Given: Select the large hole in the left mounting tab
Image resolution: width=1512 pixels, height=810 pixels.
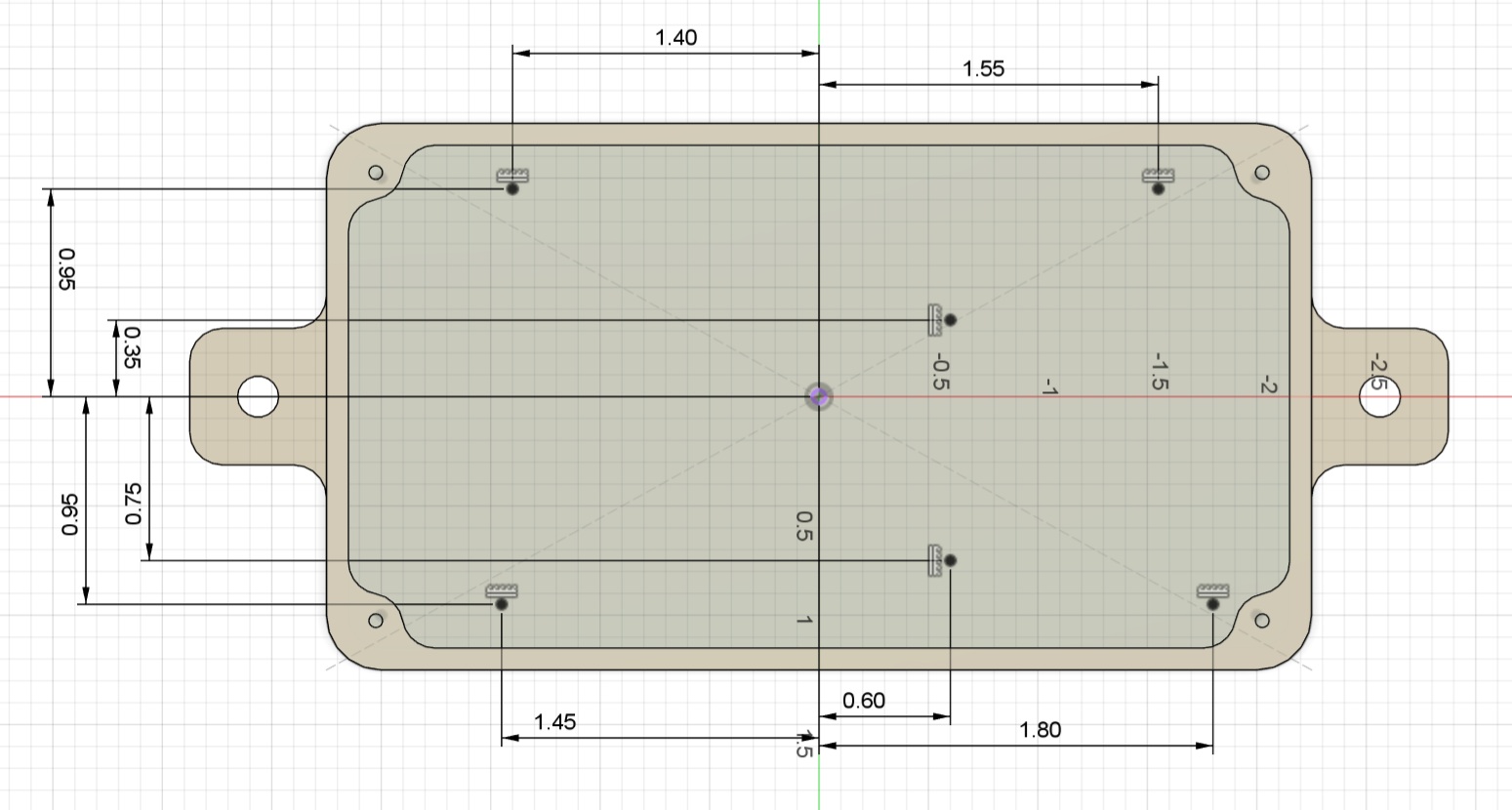Looking at the screenshot, I should (x=259, y=396).
